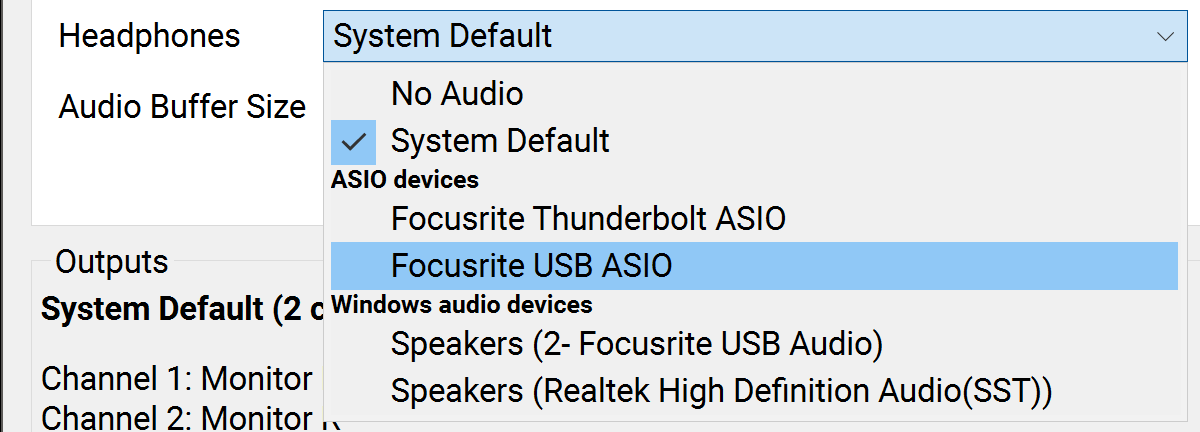Click the Outputs group box title
Viewport: 1200px width, 432px height.
(111, 263)
